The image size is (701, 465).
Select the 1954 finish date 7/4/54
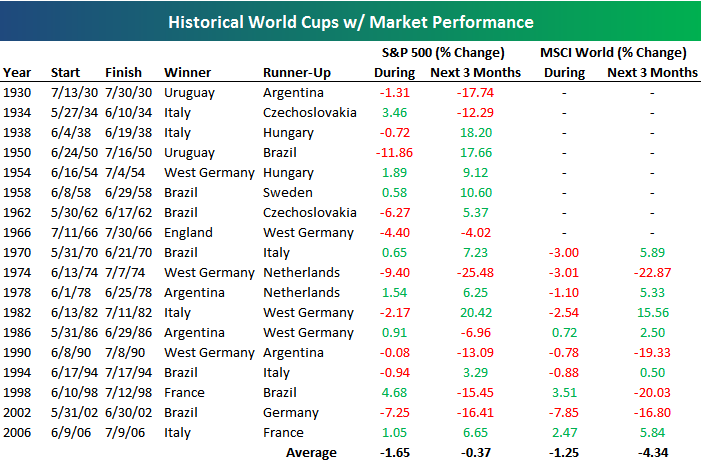point(125,173)
